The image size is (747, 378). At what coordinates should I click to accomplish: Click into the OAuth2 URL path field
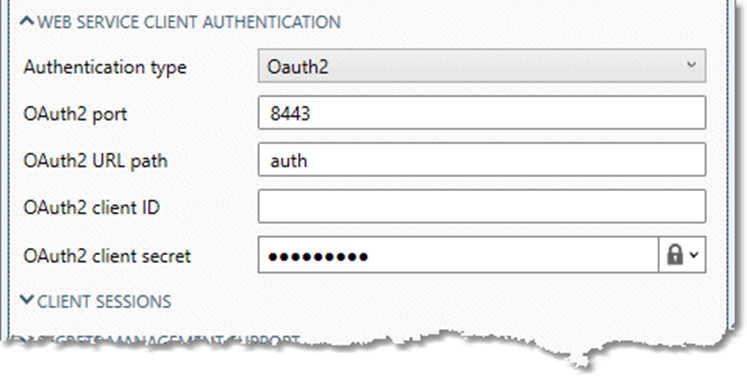tap(482, 159)
